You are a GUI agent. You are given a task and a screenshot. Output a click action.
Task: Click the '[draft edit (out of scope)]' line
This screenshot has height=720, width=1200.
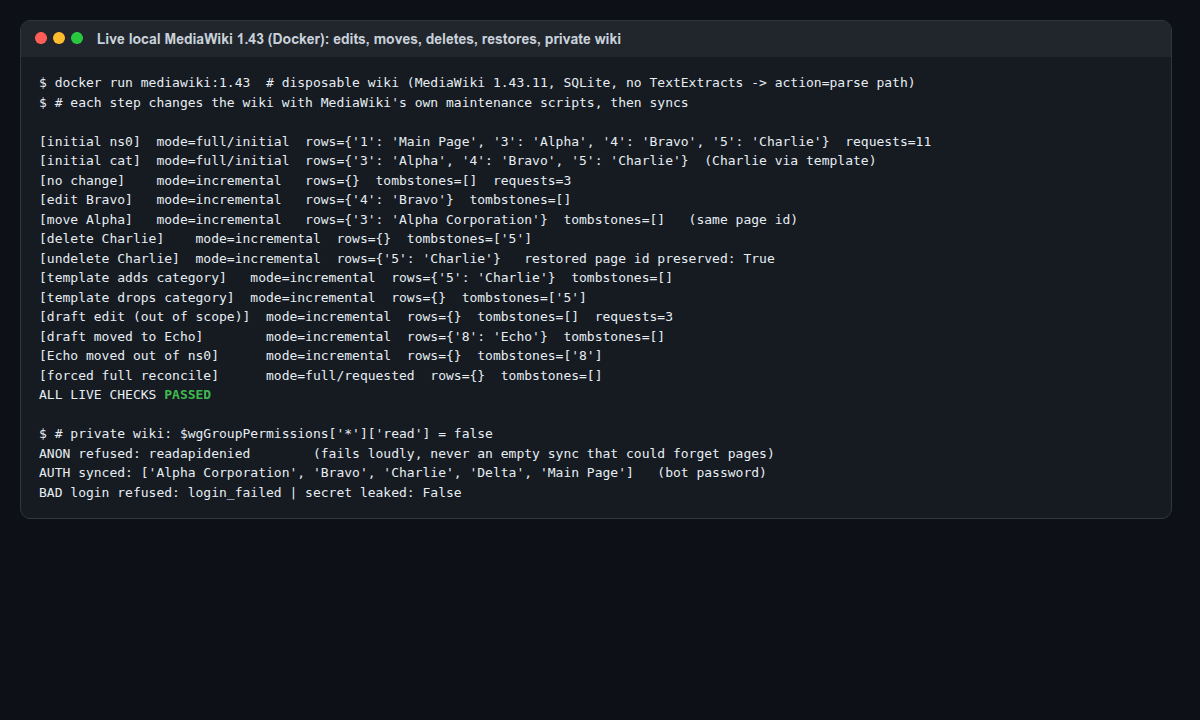point(356,317)
